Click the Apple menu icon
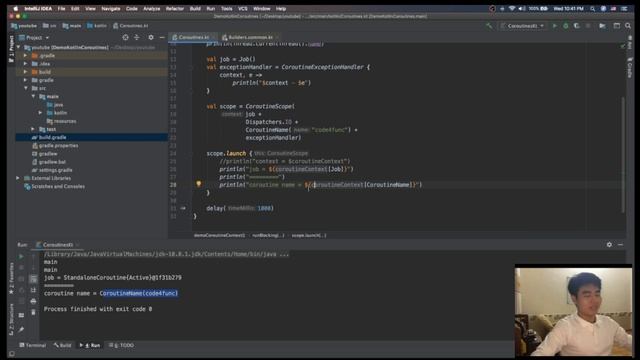Viewport: 640px width, 360px height. click(x=16, y=9)
